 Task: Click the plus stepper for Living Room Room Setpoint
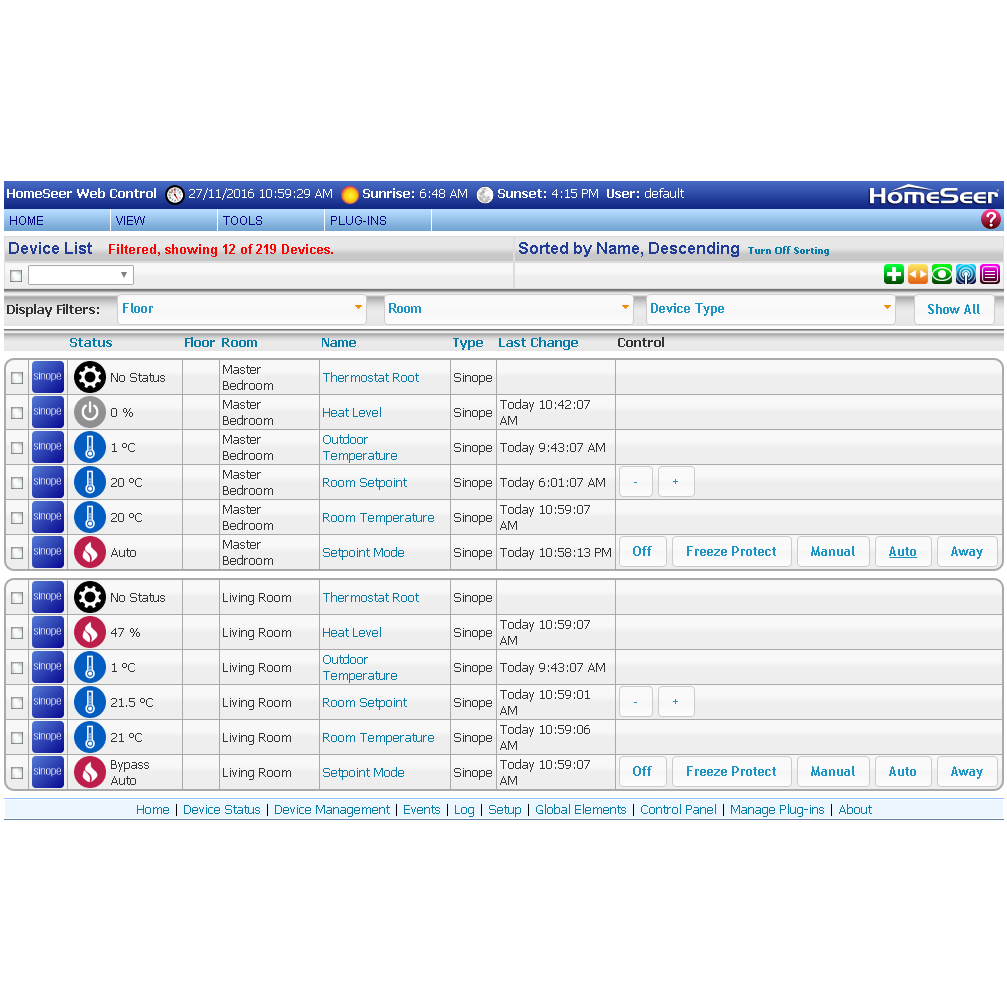pos(675,701)
